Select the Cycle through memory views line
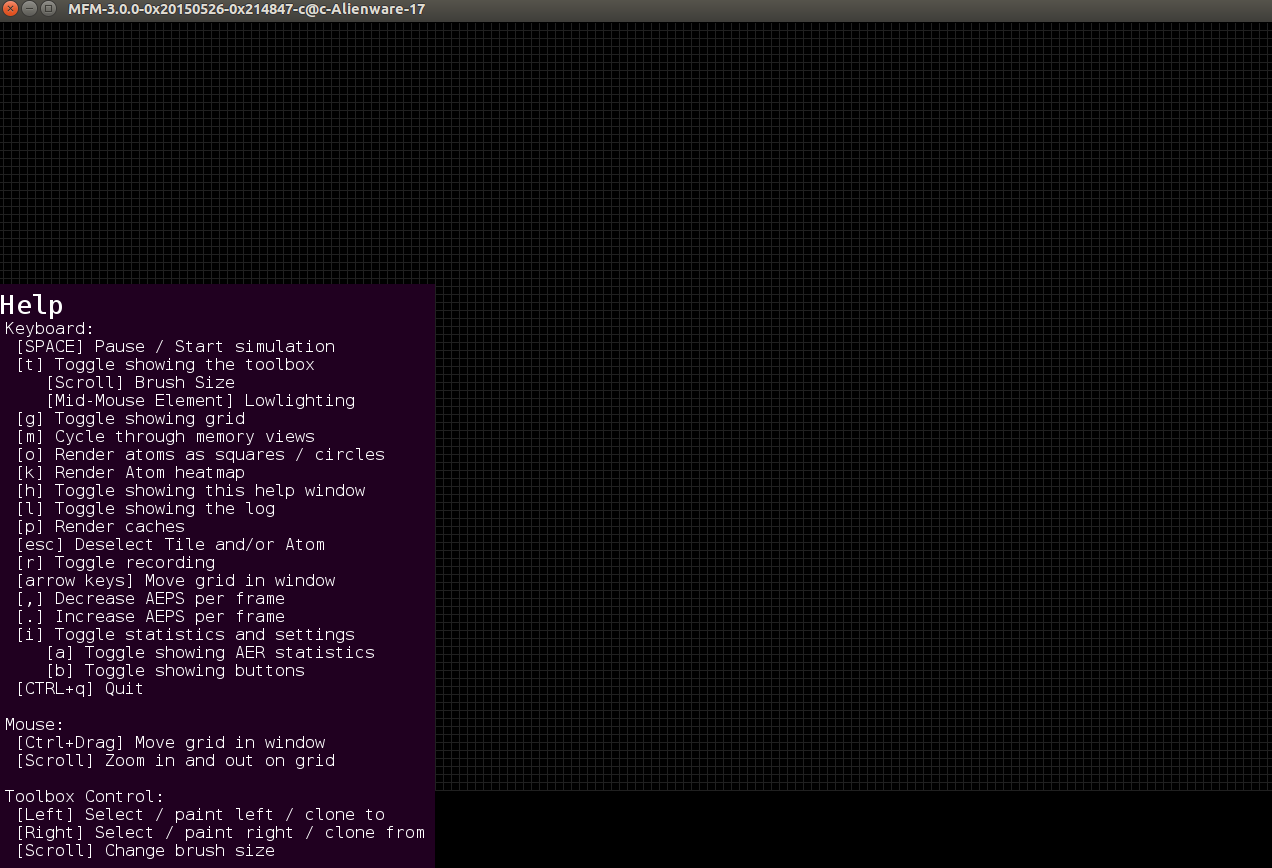Screen dimensions: 1272x868 (165, 437)
